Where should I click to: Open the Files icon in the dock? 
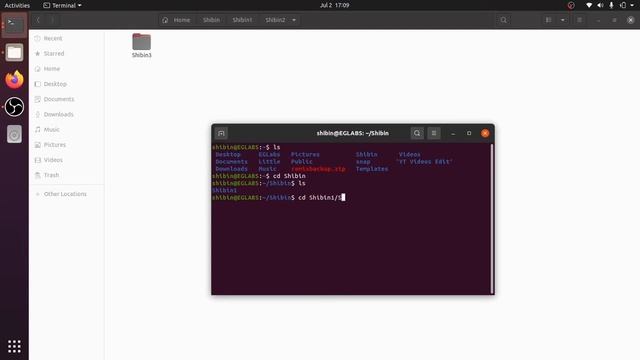point(14,53)
